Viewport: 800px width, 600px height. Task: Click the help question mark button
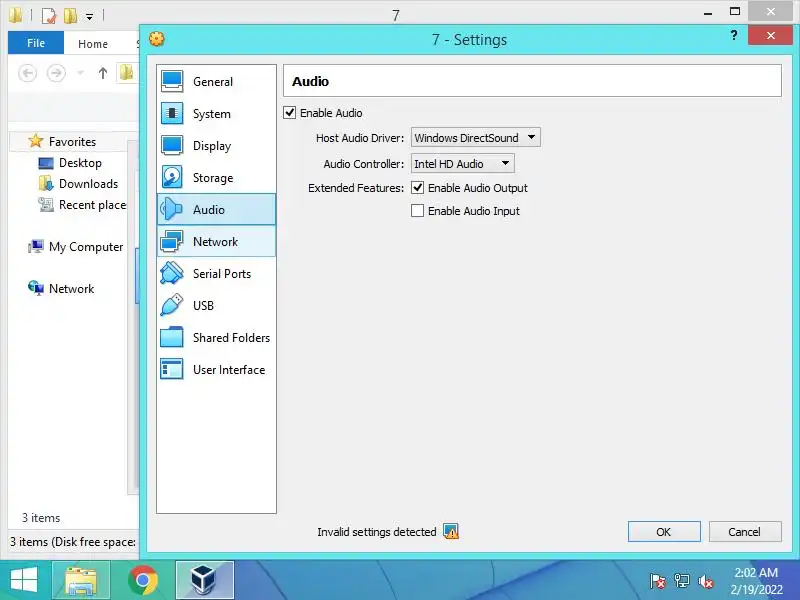[734, 35]
